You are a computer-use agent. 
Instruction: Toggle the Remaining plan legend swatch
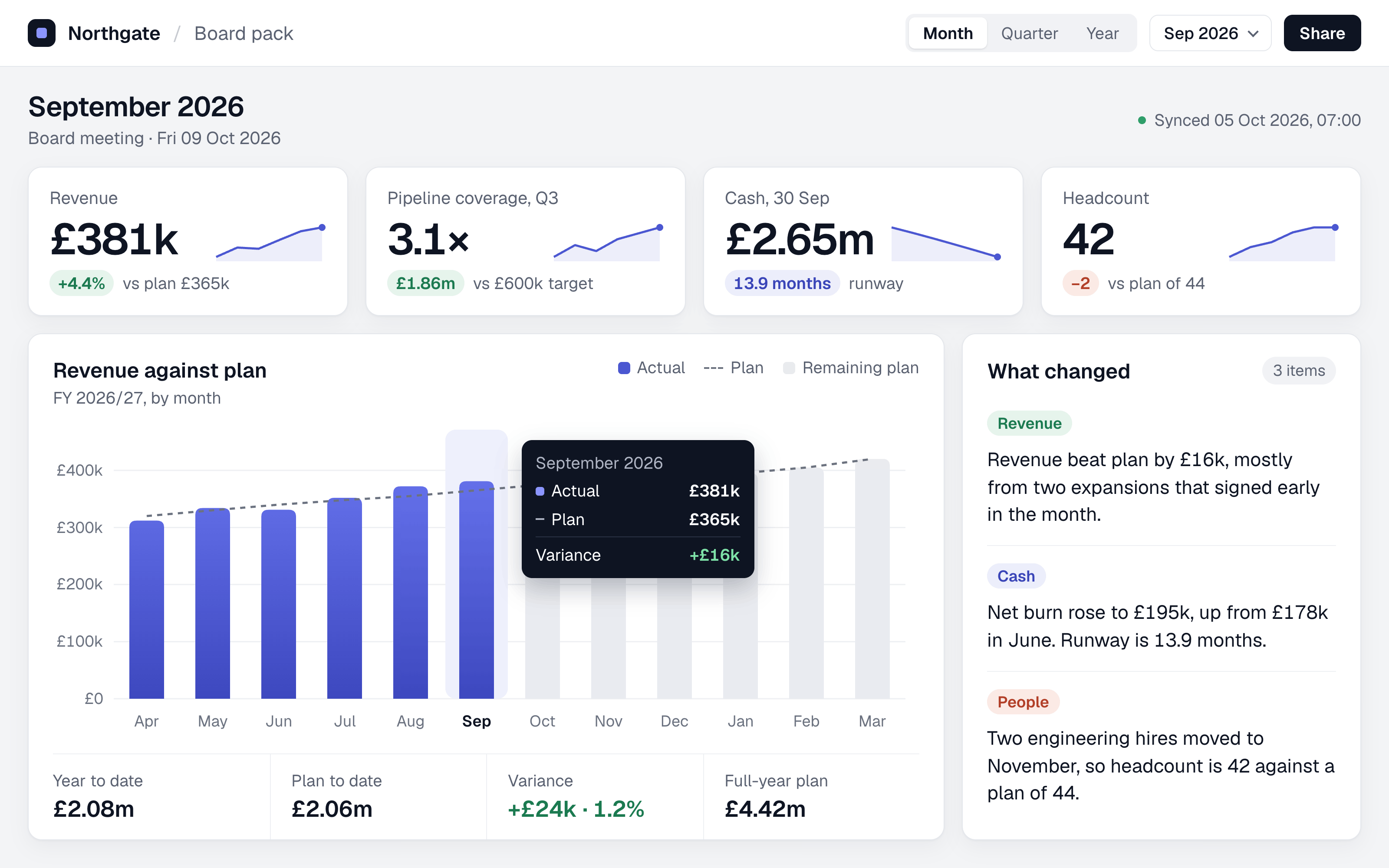tap(789, 368)
